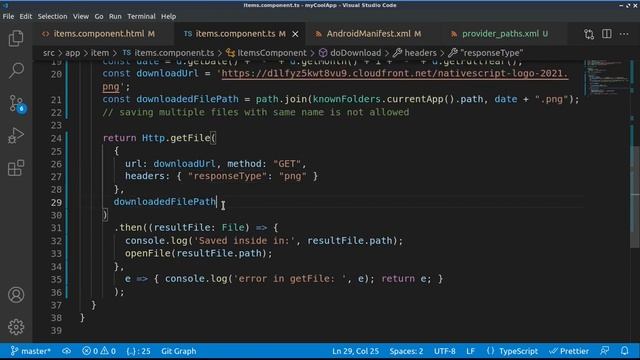Click the "responseType" breadcrumb

pos(491,53)
